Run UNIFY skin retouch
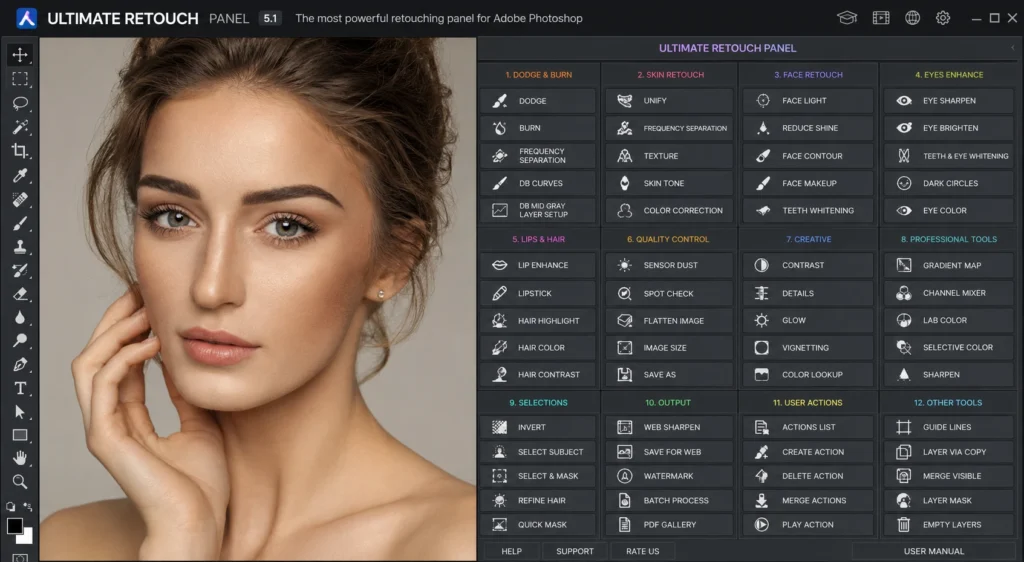 (x=669, y=101)
